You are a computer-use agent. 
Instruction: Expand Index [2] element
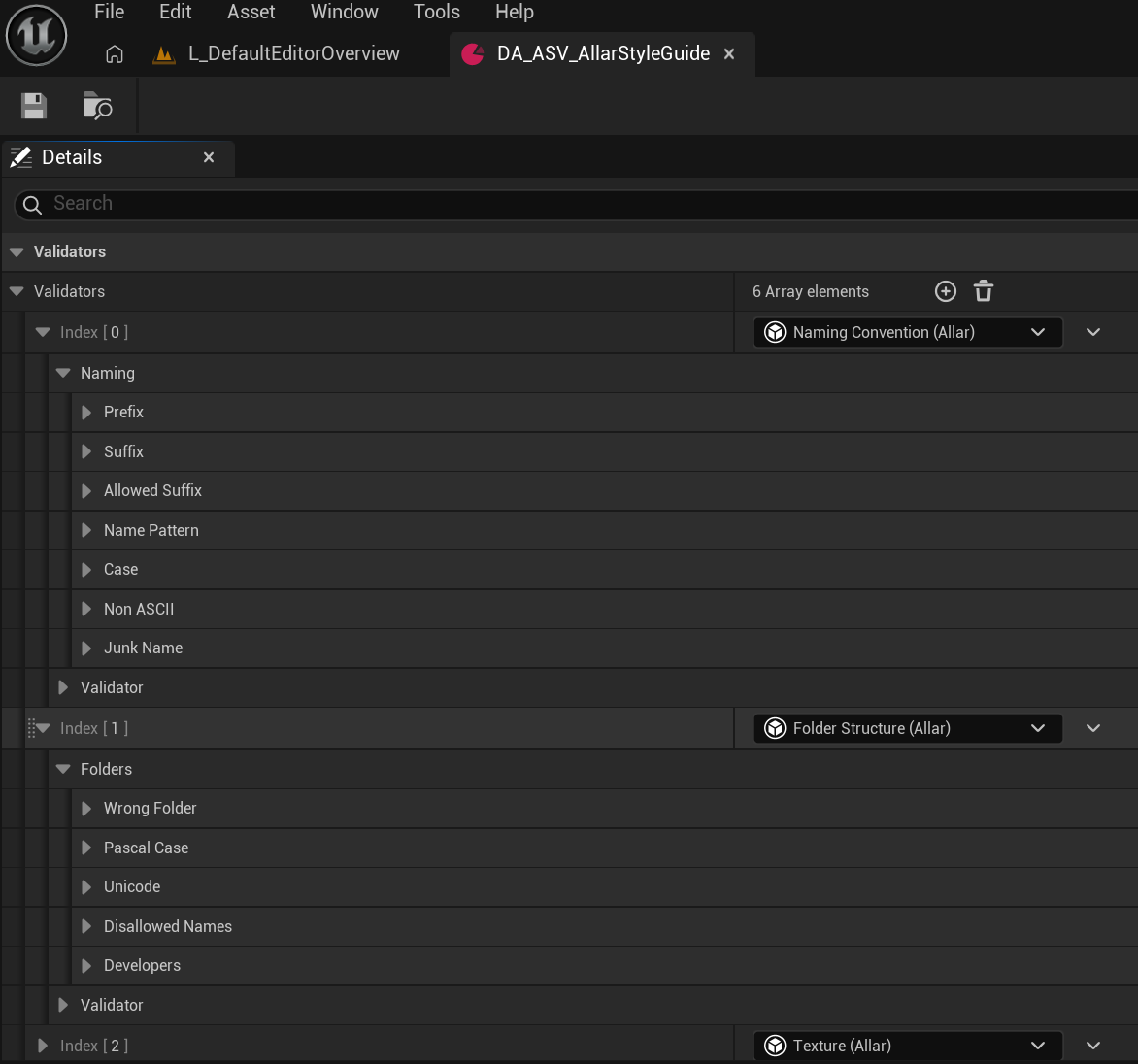pos(43,1046)
